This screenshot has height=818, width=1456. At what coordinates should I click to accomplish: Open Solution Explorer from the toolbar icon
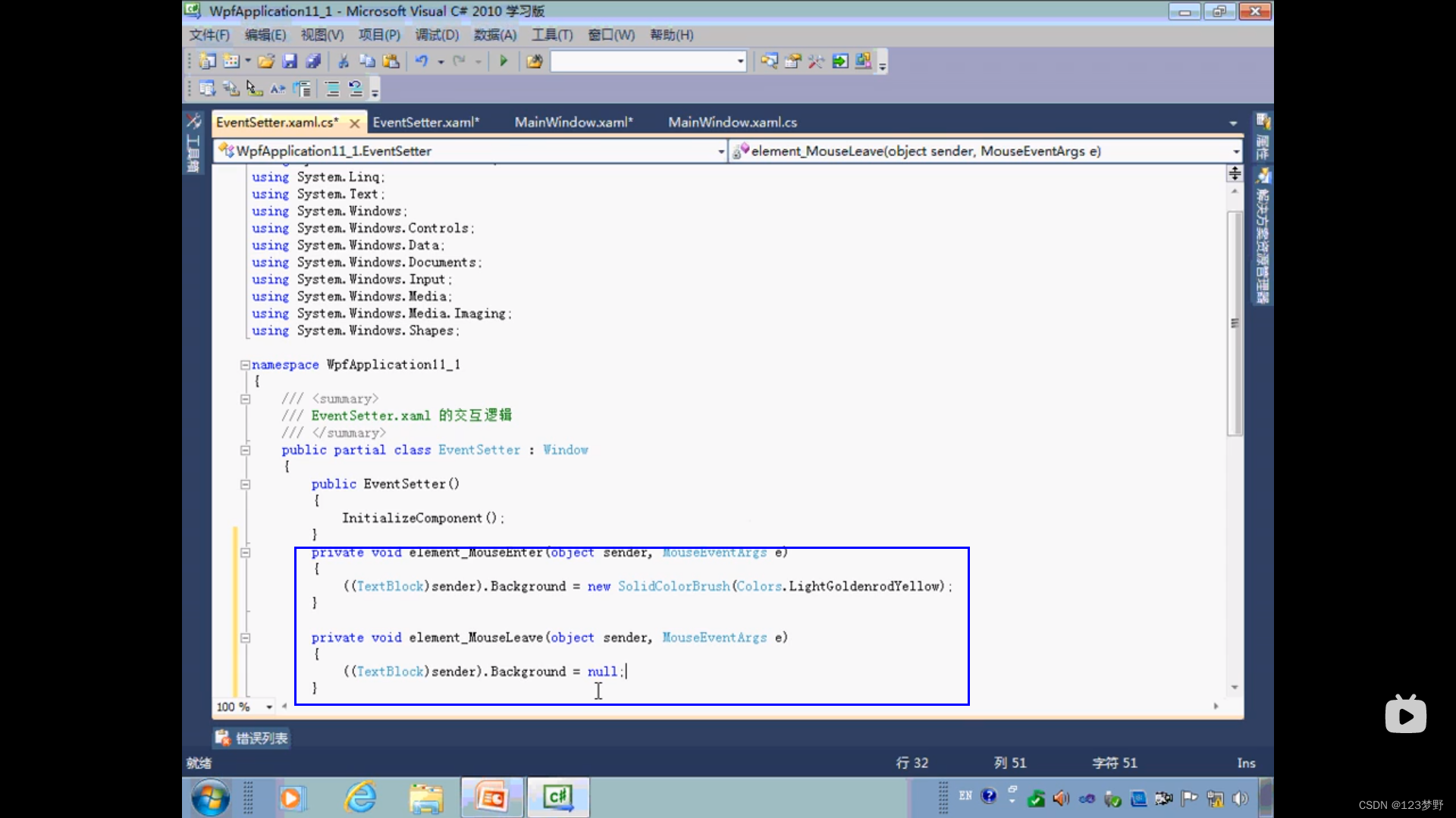769,61
